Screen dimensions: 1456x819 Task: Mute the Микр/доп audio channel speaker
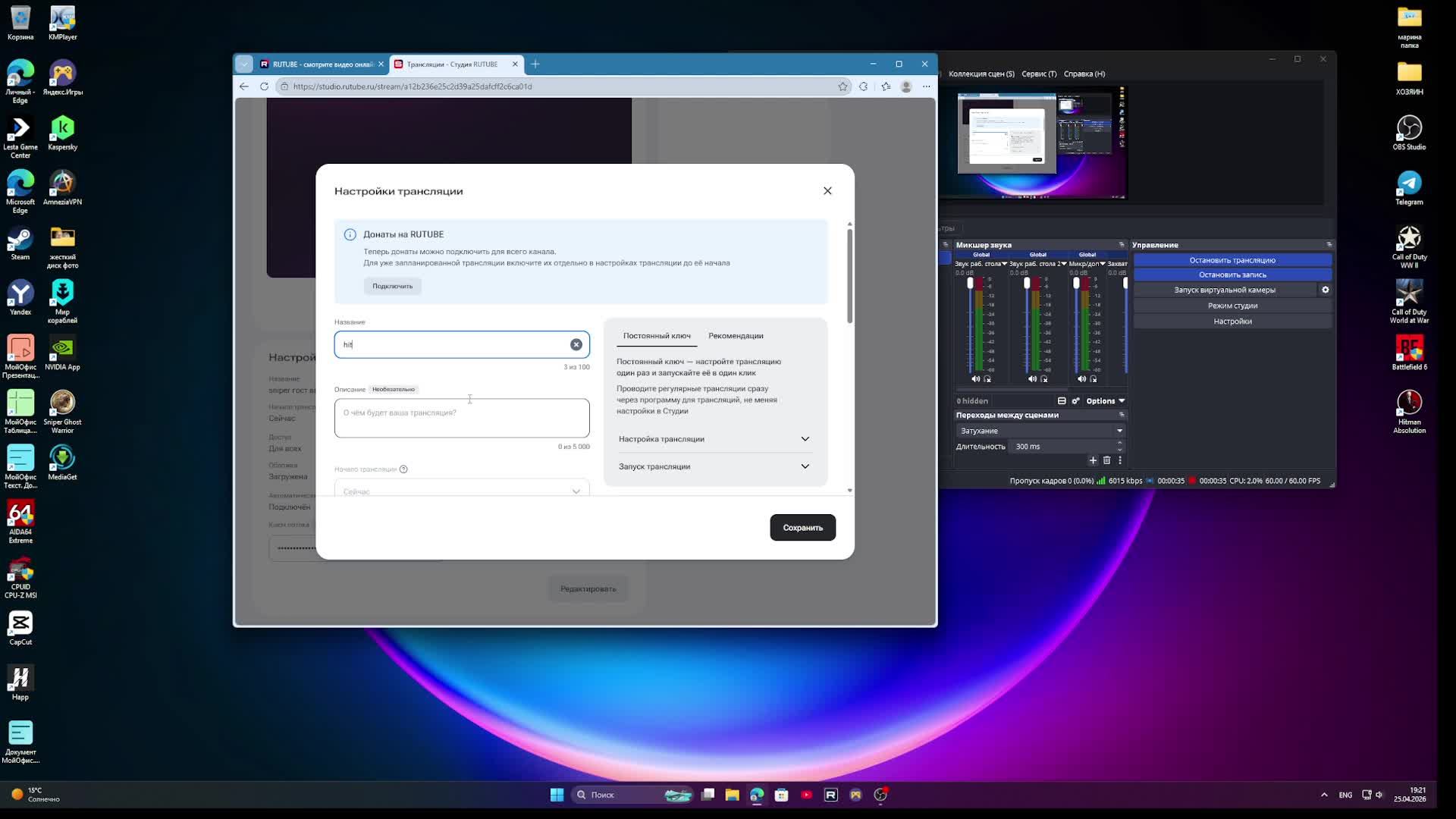click(1081, 379)
